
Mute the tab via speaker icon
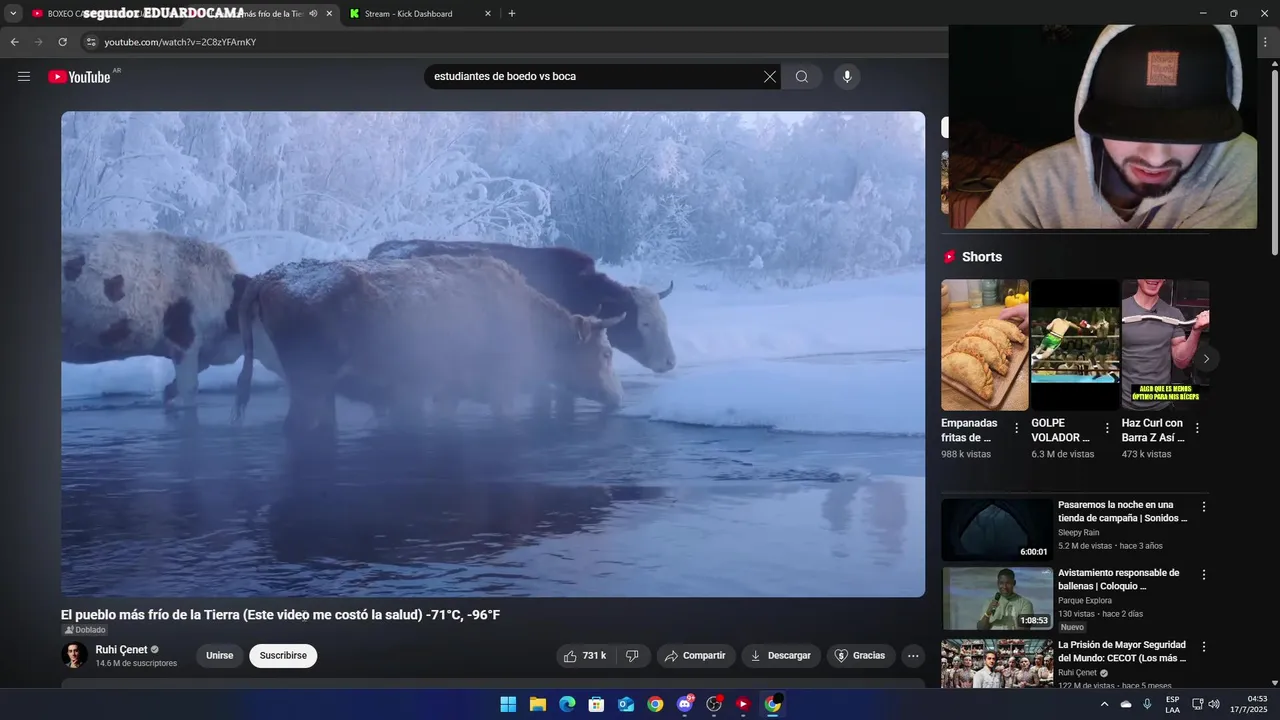(313, 14)
